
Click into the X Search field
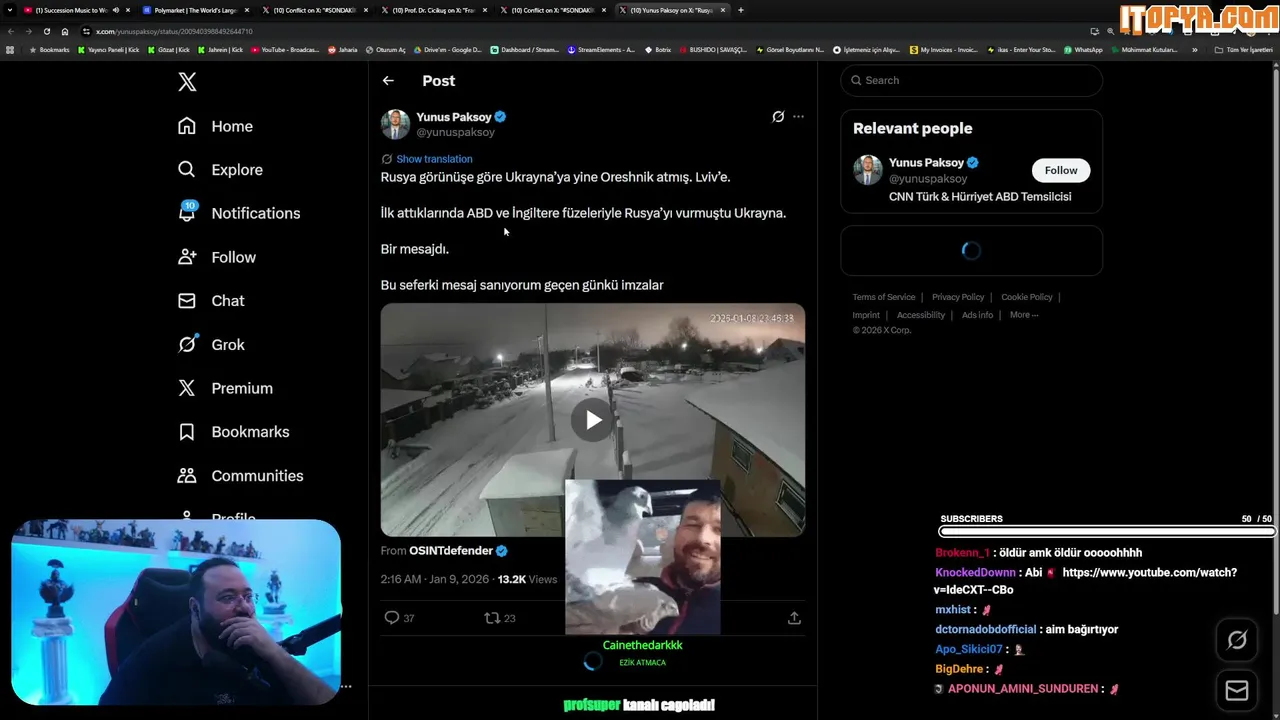coord(971,80)
